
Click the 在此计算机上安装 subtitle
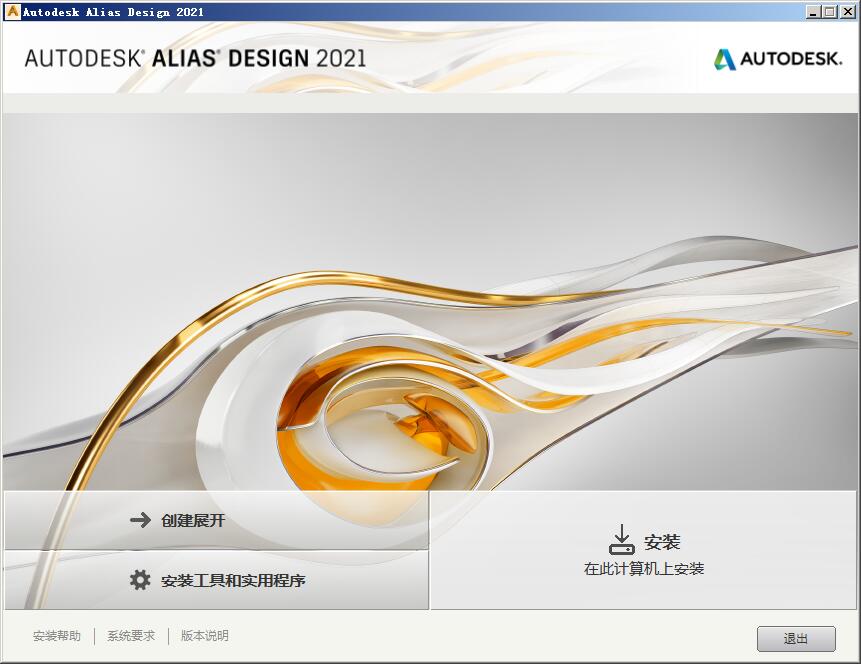pos(644,568)
